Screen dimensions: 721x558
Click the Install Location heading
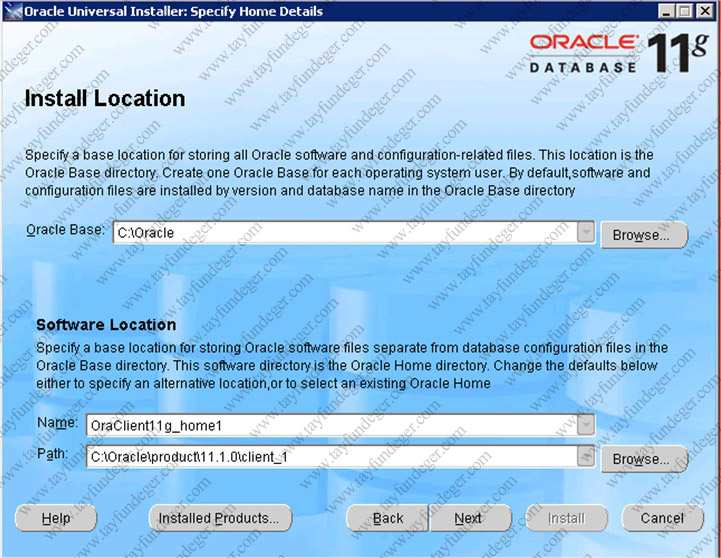pos(105,99)
